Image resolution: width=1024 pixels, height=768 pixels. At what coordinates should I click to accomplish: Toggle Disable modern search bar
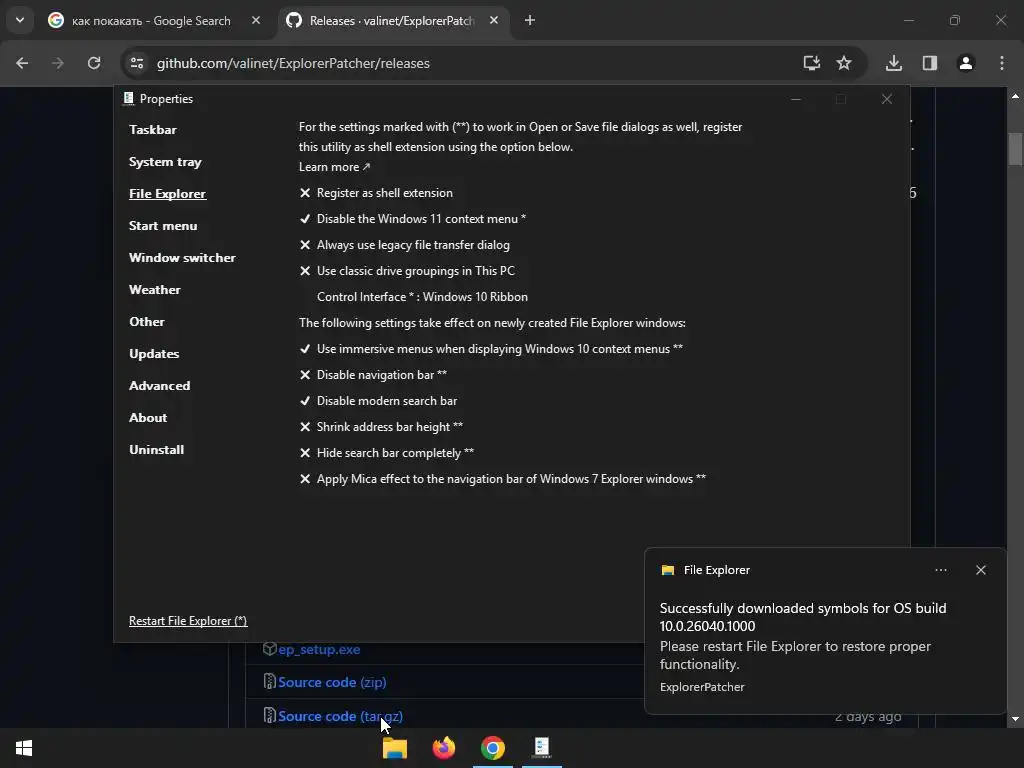tap(379, 400)
